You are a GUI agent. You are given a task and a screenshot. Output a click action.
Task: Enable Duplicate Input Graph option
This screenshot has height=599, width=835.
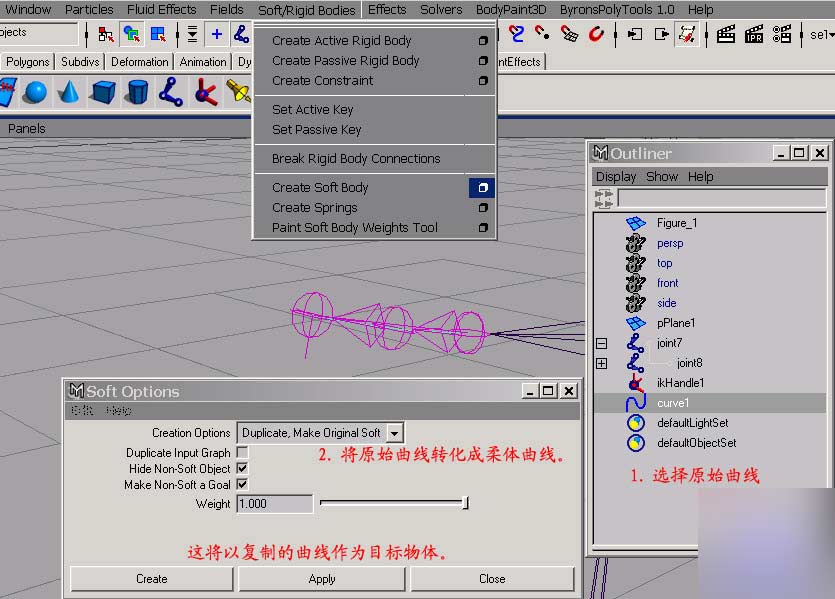click(242, 452)
